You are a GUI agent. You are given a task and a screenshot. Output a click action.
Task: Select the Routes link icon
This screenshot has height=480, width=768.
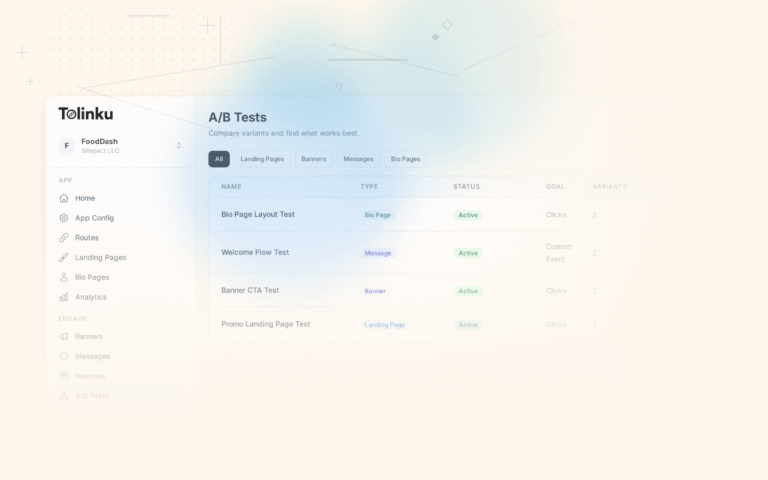pos(64,238)
